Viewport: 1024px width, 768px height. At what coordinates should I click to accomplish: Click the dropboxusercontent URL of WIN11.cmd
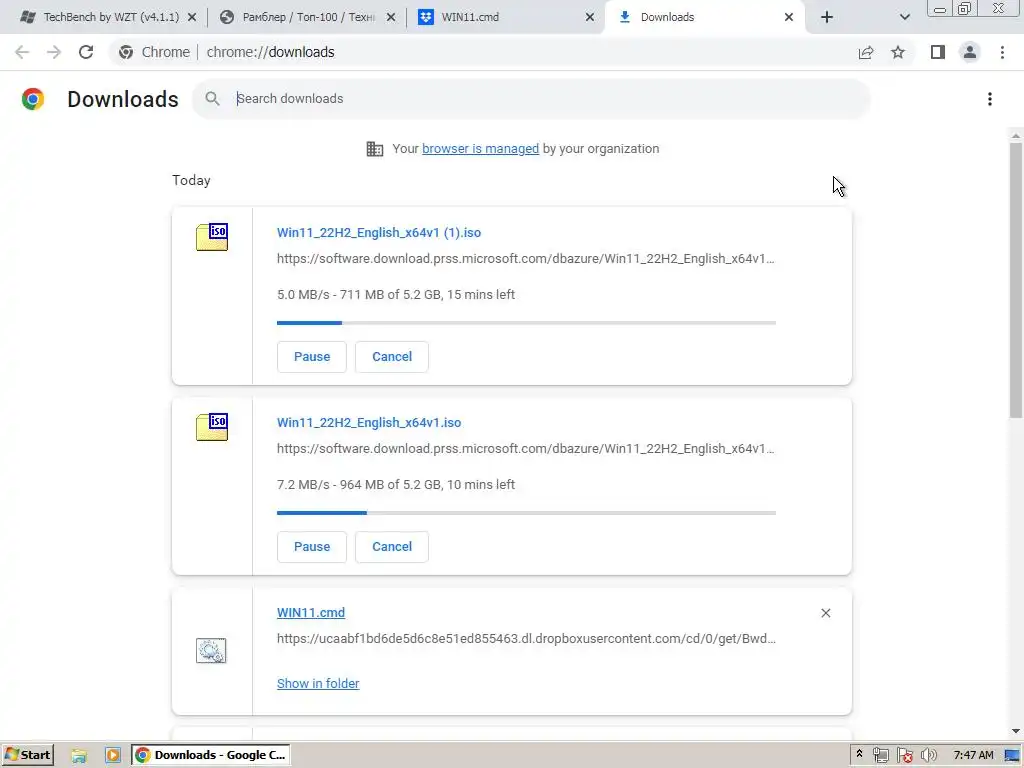[x=526, y=639]
